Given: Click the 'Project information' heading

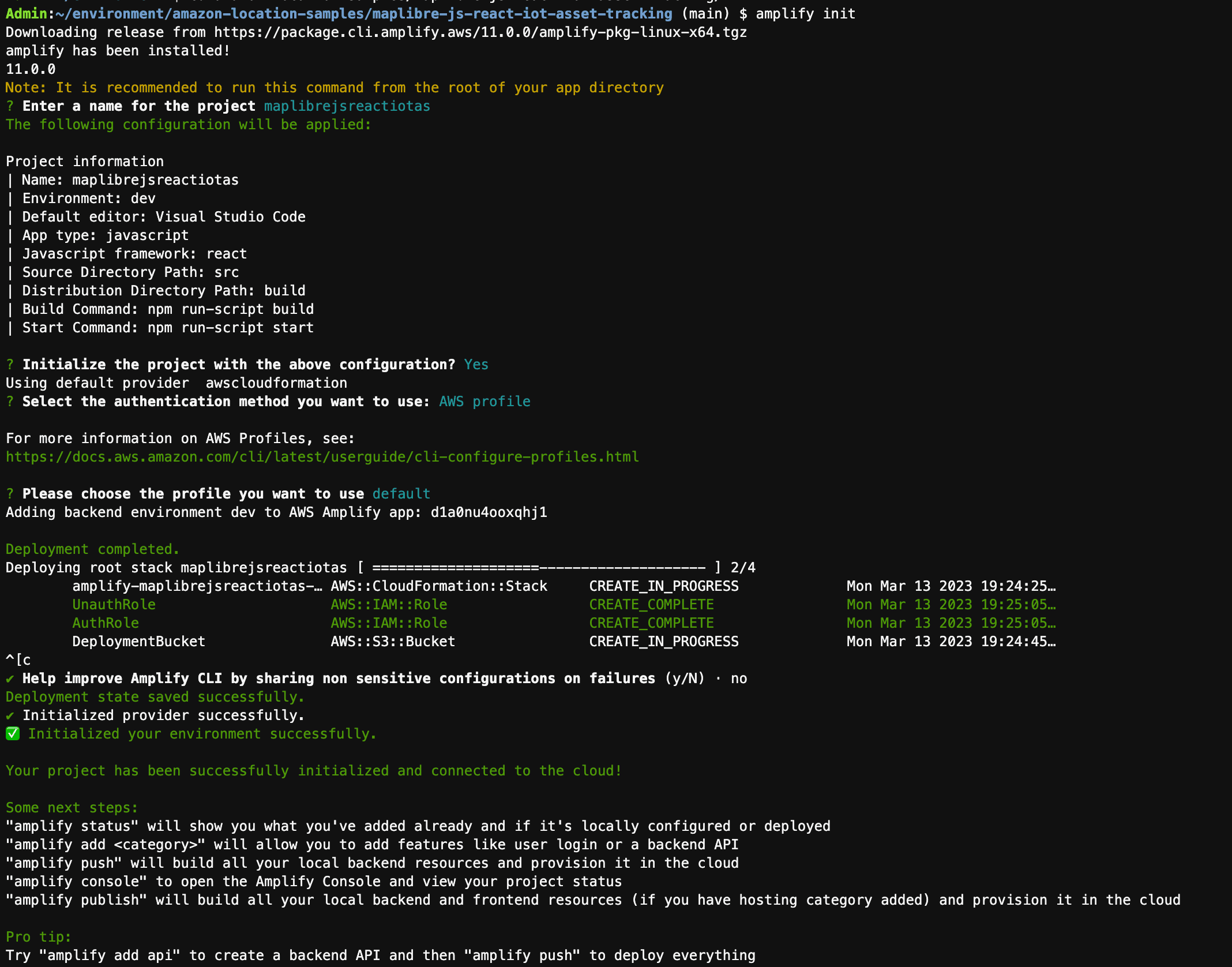Looking at the screenshot, I should point(85,162).
